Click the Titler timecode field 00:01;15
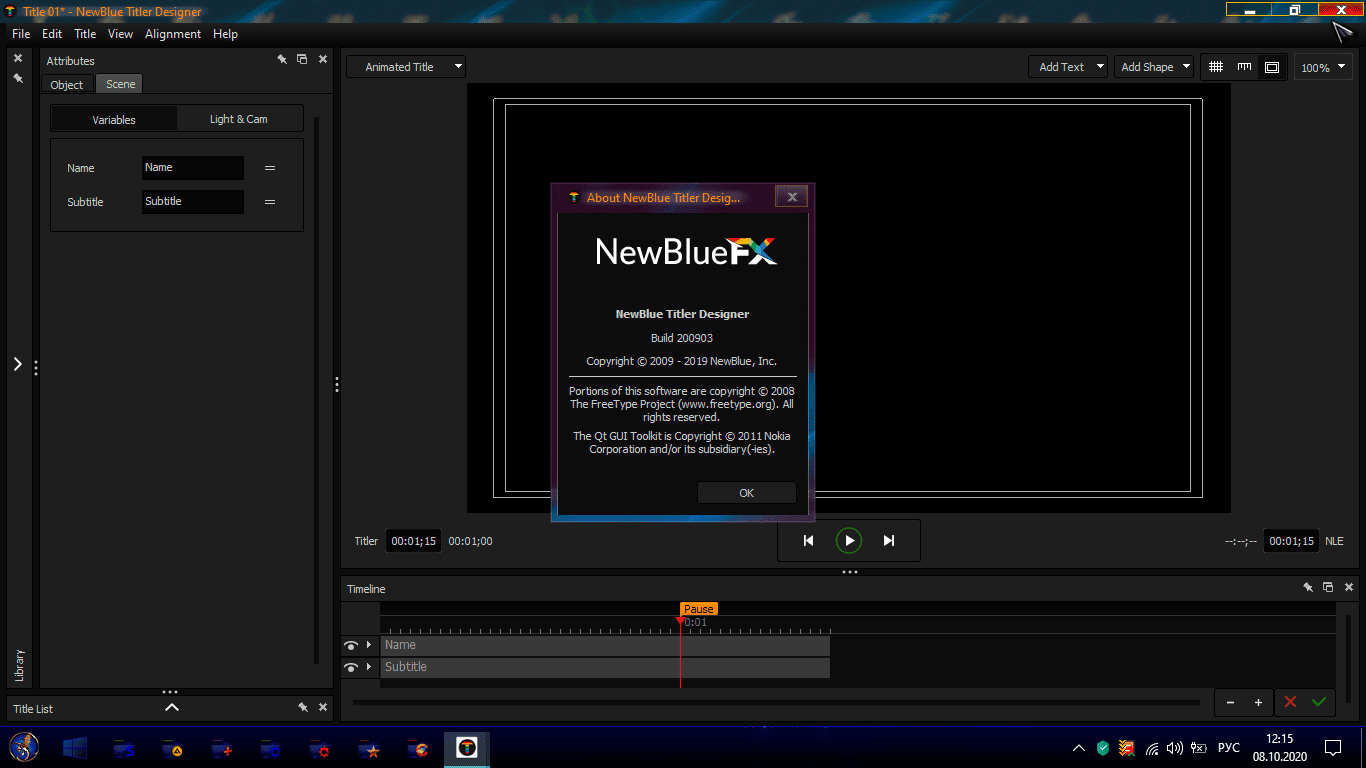 coord(414,541)
